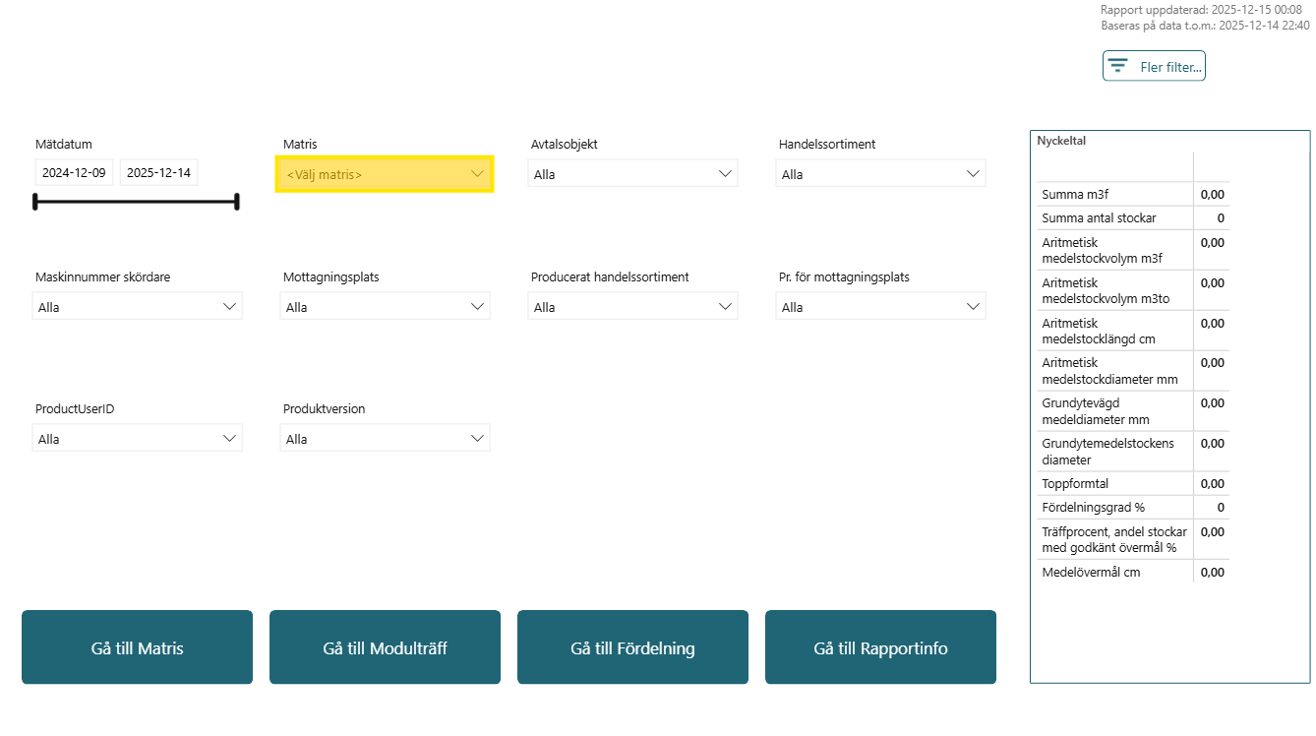Expand the Handelssortiment dropdown
Screen dimensions: 1316x736
coord(880,174)
